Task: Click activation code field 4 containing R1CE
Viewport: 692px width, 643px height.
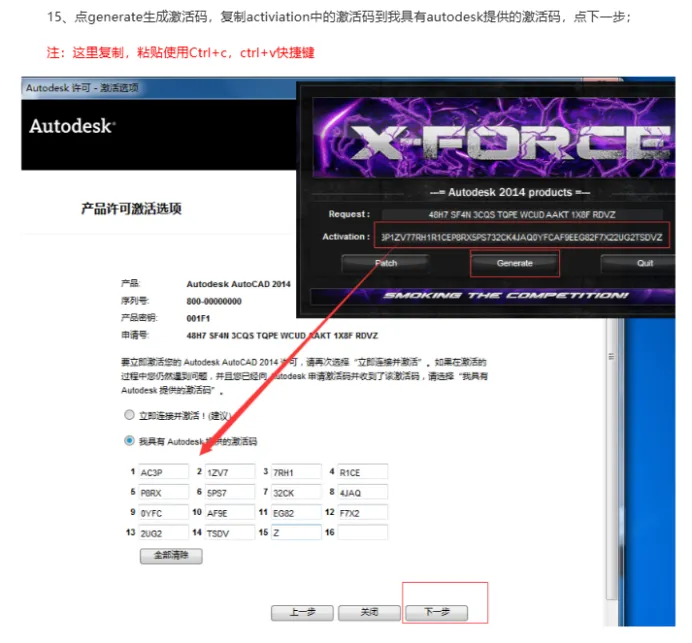Action: pos(363,472)
